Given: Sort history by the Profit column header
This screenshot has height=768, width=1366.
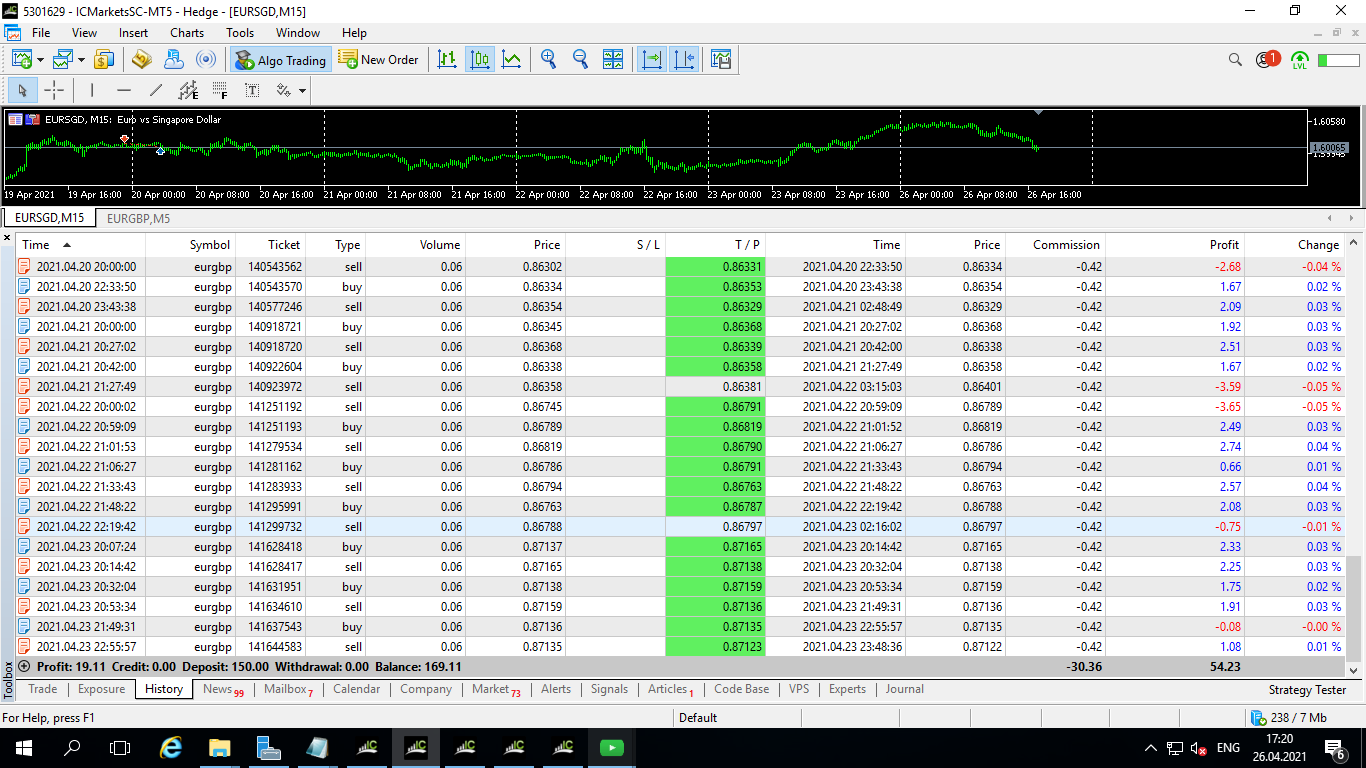Looking at the screenshot, I should pos(1223,245).
